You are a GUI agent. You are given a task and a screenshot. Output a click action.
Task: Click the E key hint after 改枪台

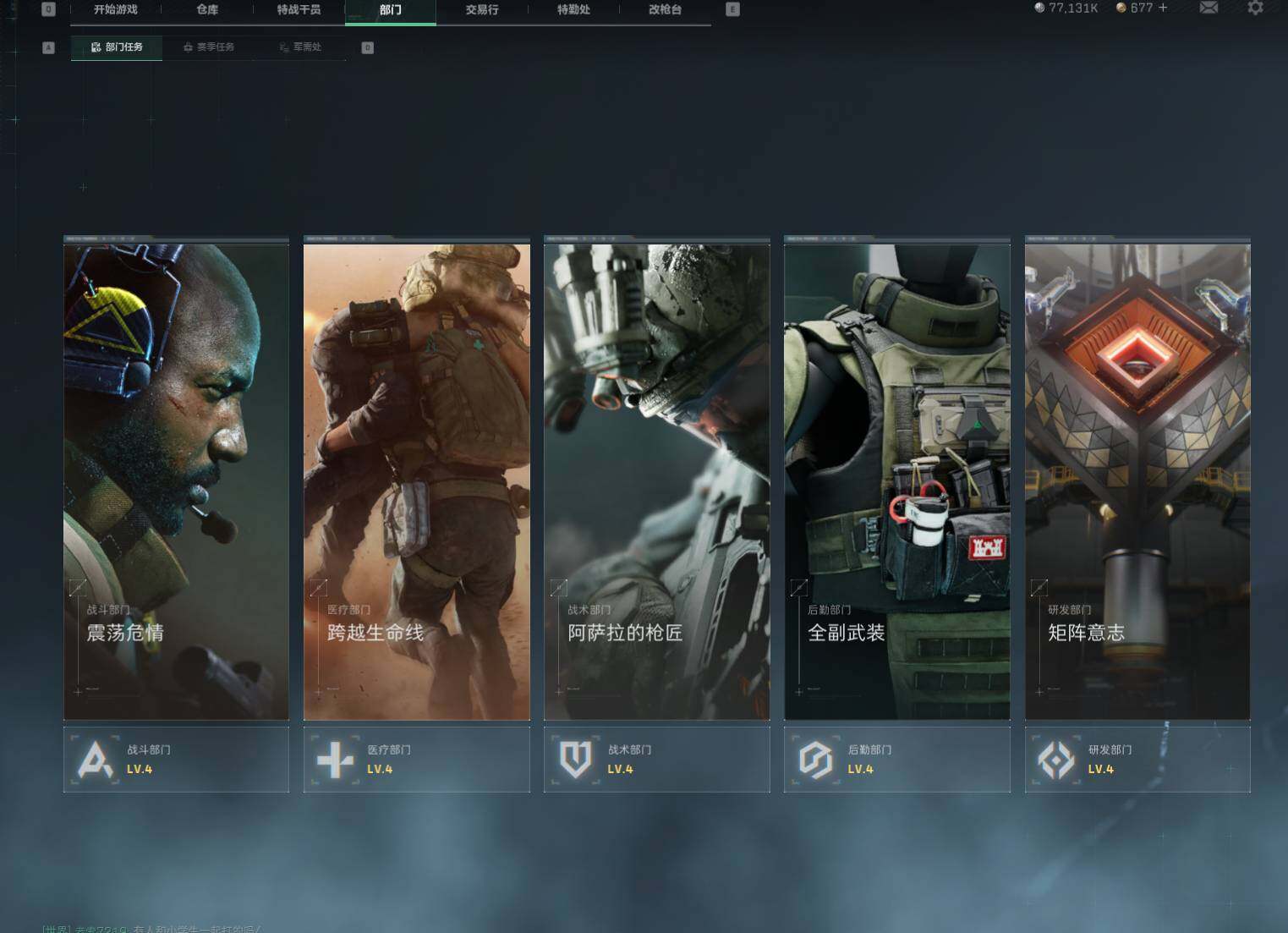pyautogui.click(x=732, y=9)
